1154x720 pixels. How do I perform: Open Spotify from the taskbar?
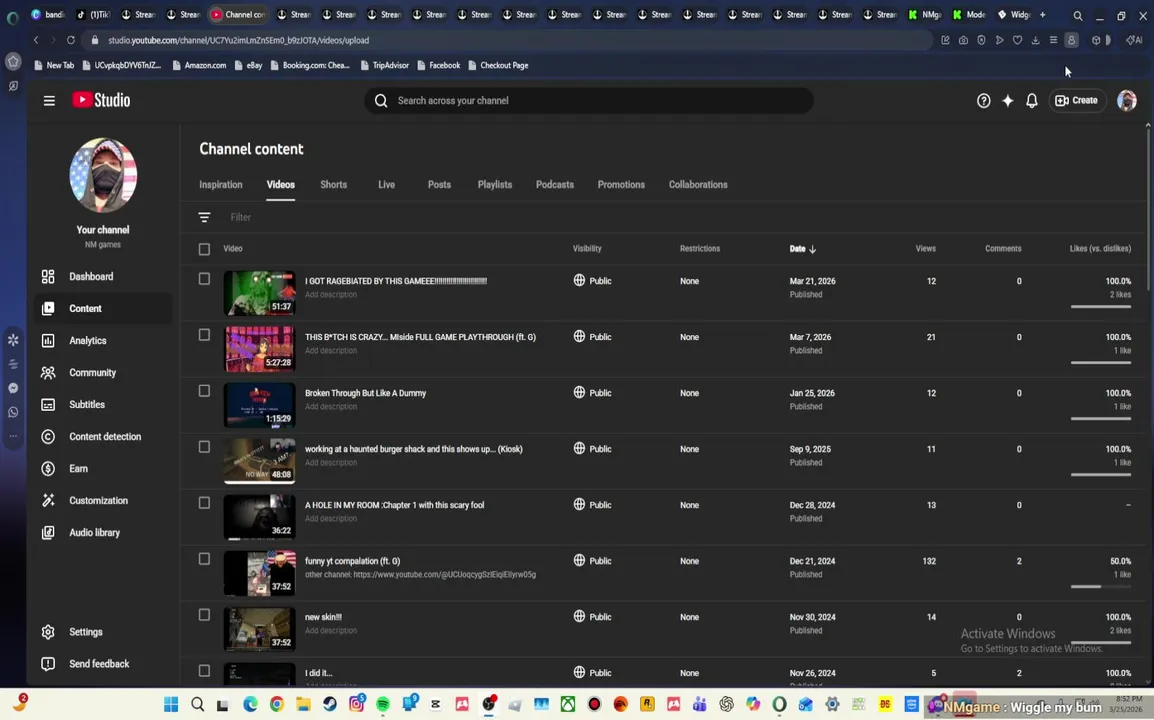[x=383, y=705]
